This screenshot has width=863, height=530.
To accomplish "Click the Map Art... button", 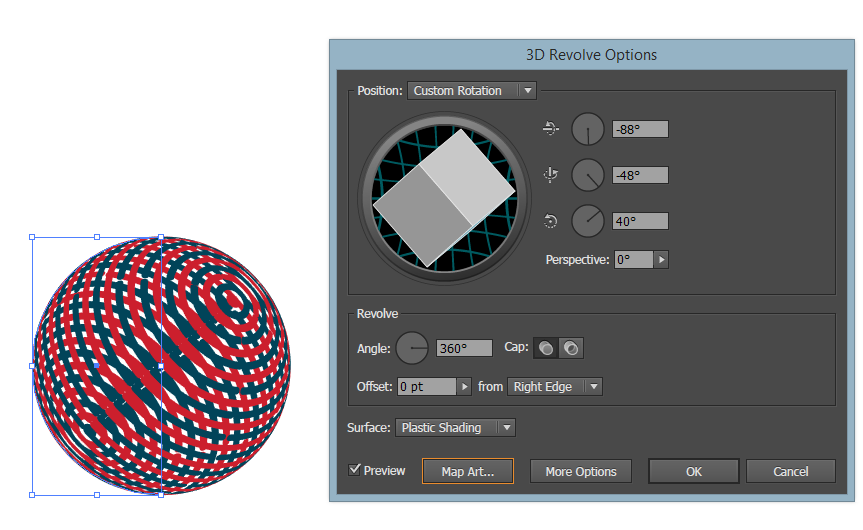I will click(x=468, y=472).
